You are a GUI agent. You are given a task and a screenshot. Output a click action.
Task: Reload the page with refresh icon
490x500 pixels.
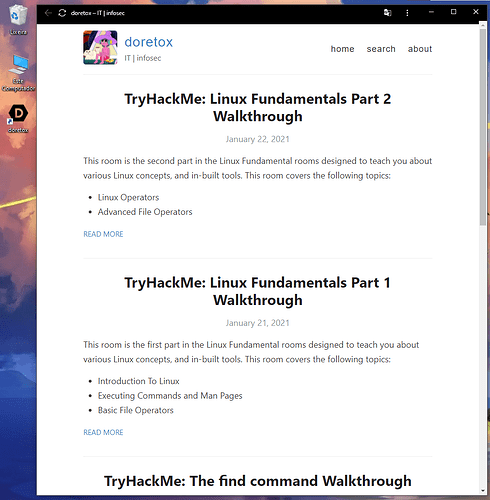click(x=62, y=13)
